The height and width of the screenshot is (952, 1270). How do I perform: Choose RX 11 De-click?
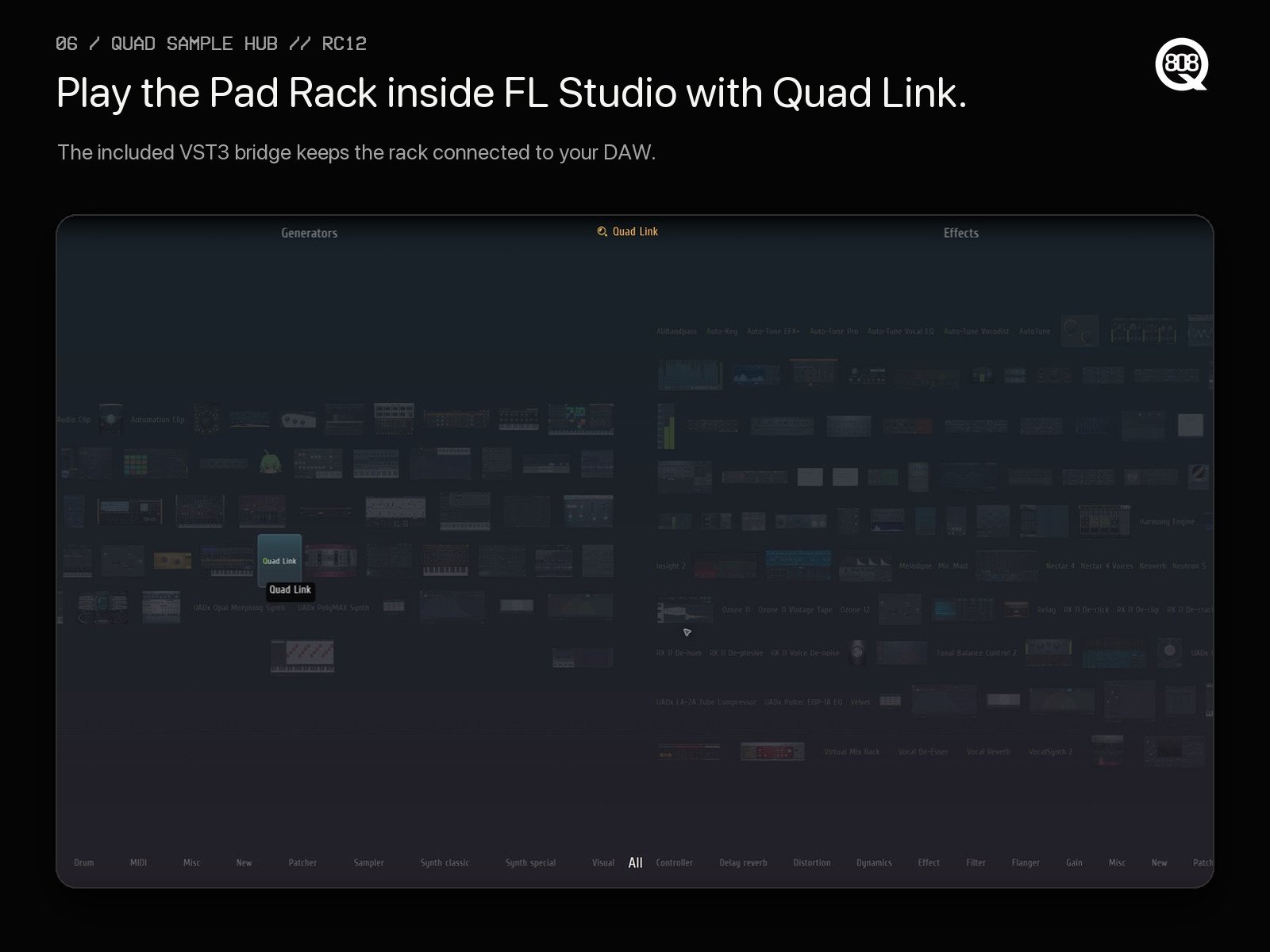(x=1087, y=610)
